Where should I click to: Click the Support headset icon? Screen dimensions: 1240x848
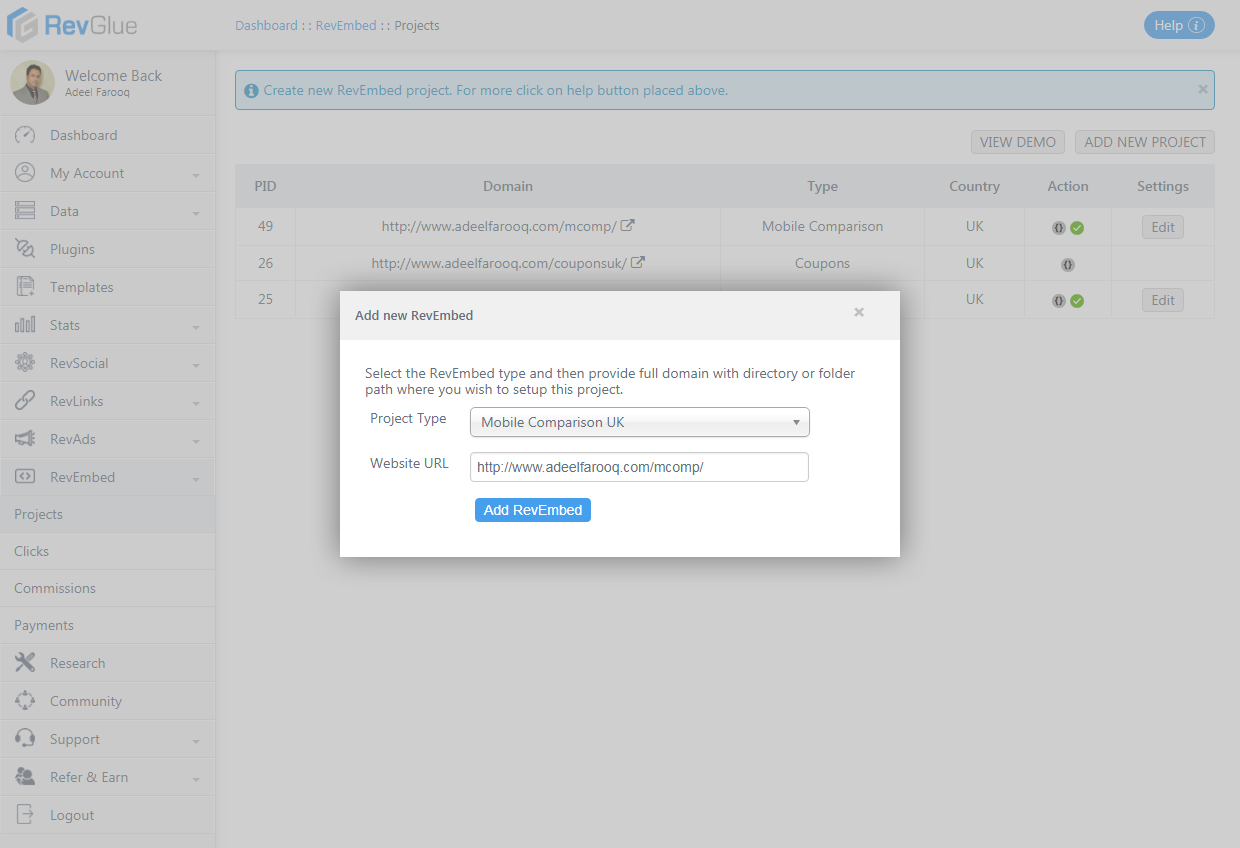pos(25,739)
